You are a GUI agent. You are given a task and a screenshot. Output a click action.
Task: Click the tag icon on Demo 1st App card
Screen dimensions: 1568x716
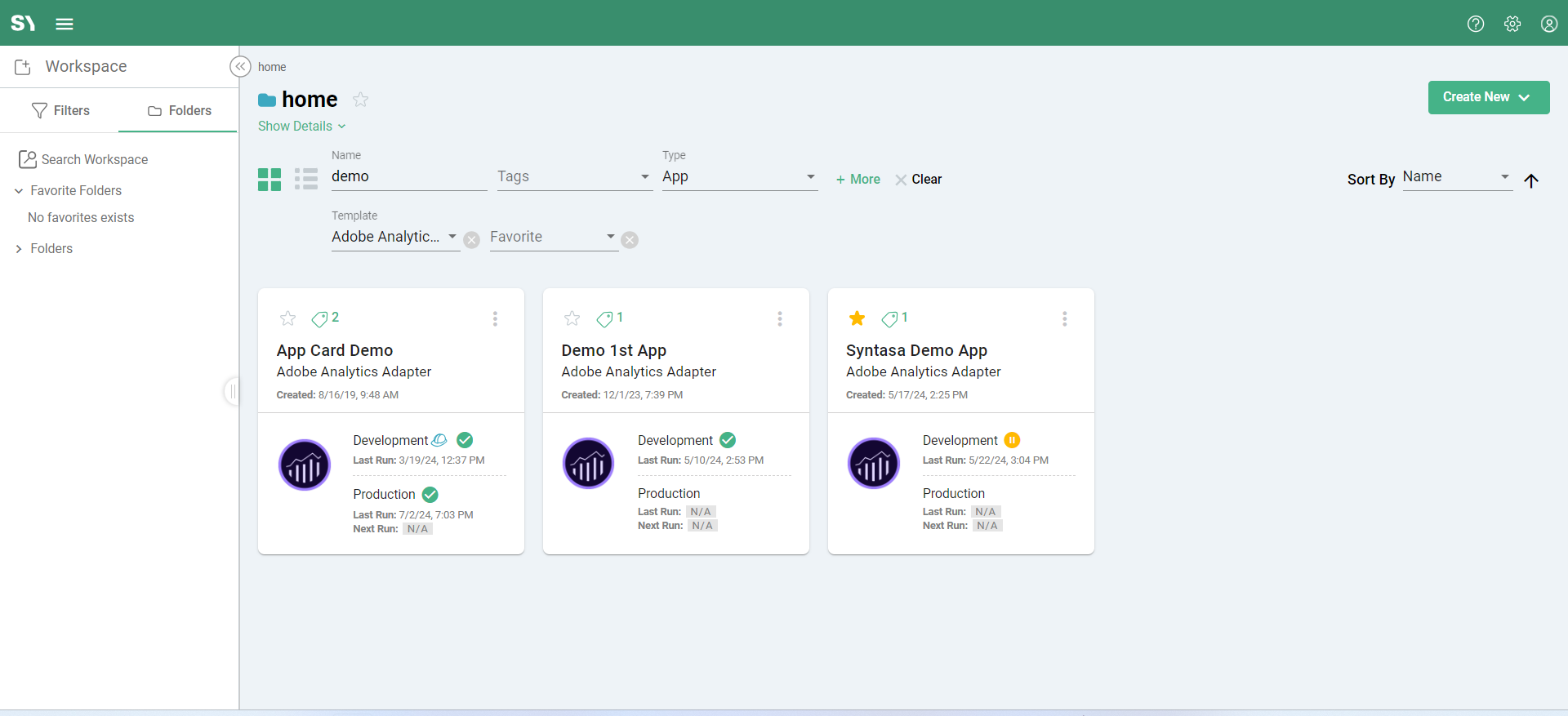604,318
